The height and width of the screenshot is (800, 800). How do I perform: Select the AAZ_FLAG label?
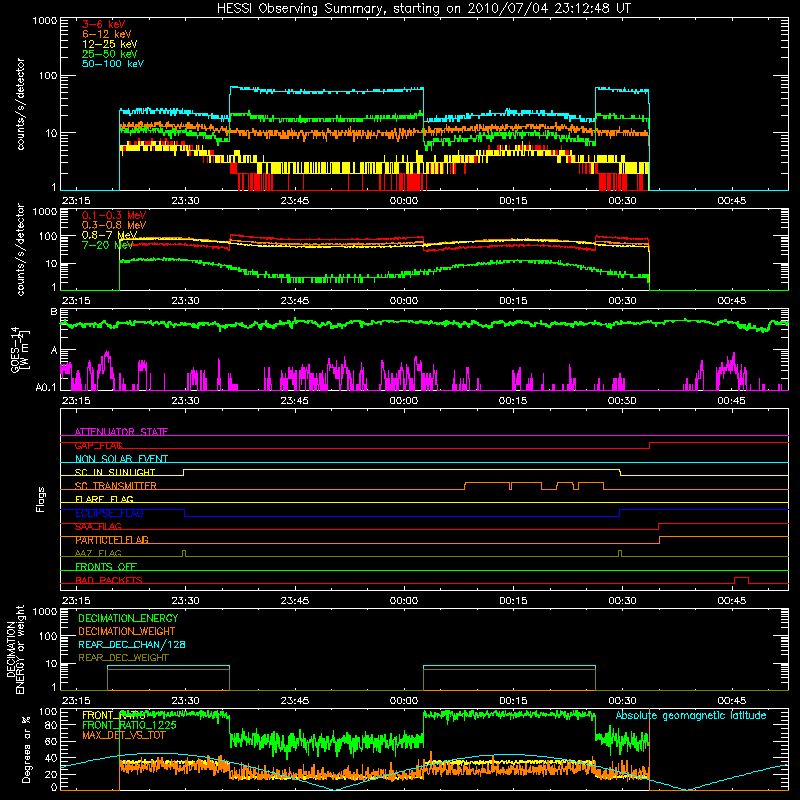pyautogui.click(x=98, y=553)
